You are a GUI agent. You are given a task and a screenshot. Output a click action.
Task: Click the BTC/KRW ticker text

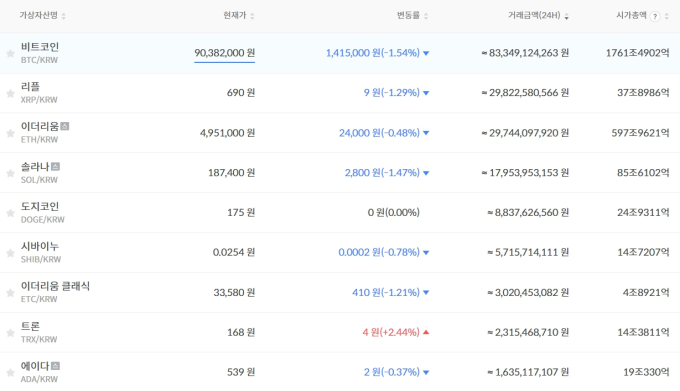point(39,60)
